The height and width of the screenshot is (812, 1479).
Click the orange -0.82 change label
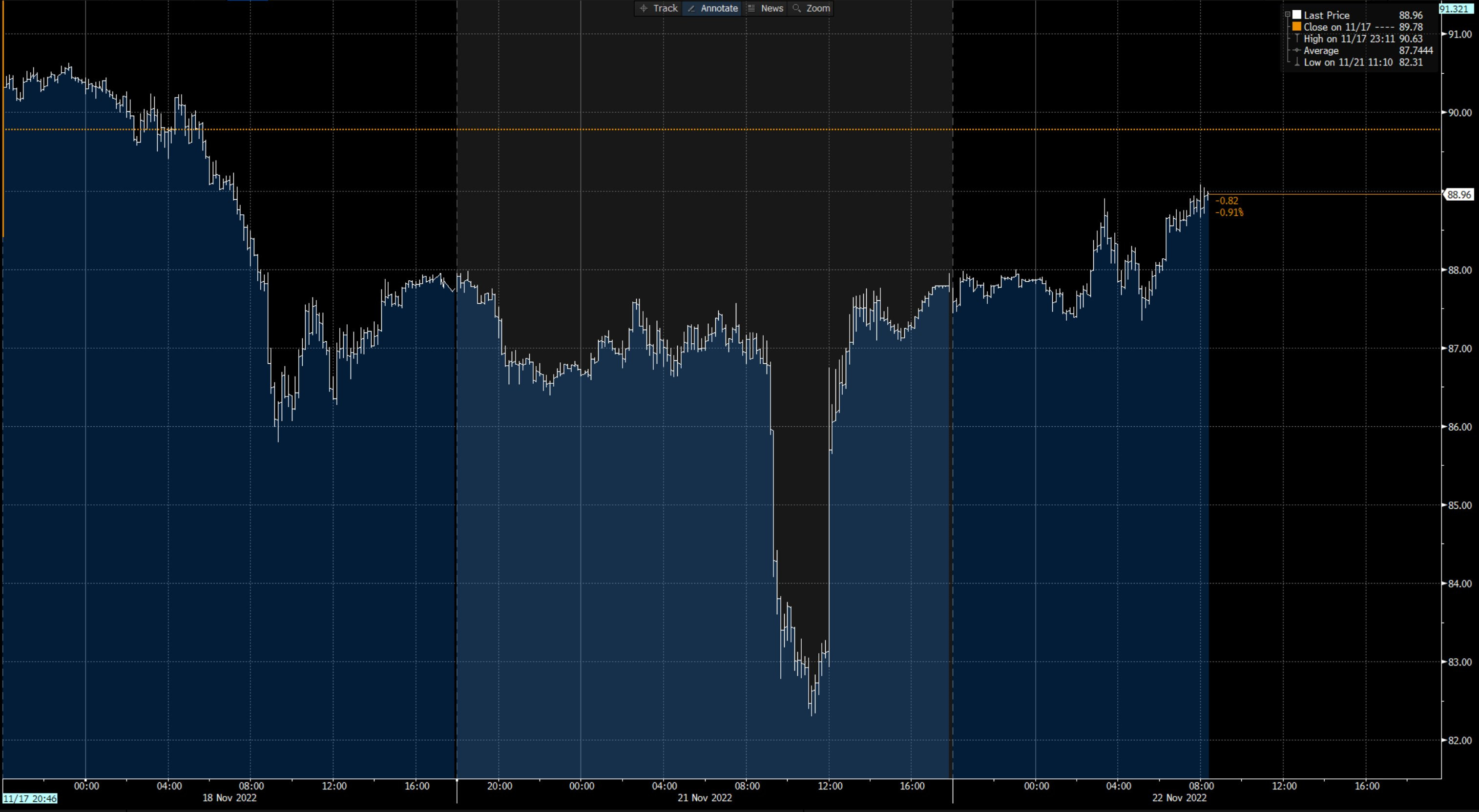coord(1227,200)
